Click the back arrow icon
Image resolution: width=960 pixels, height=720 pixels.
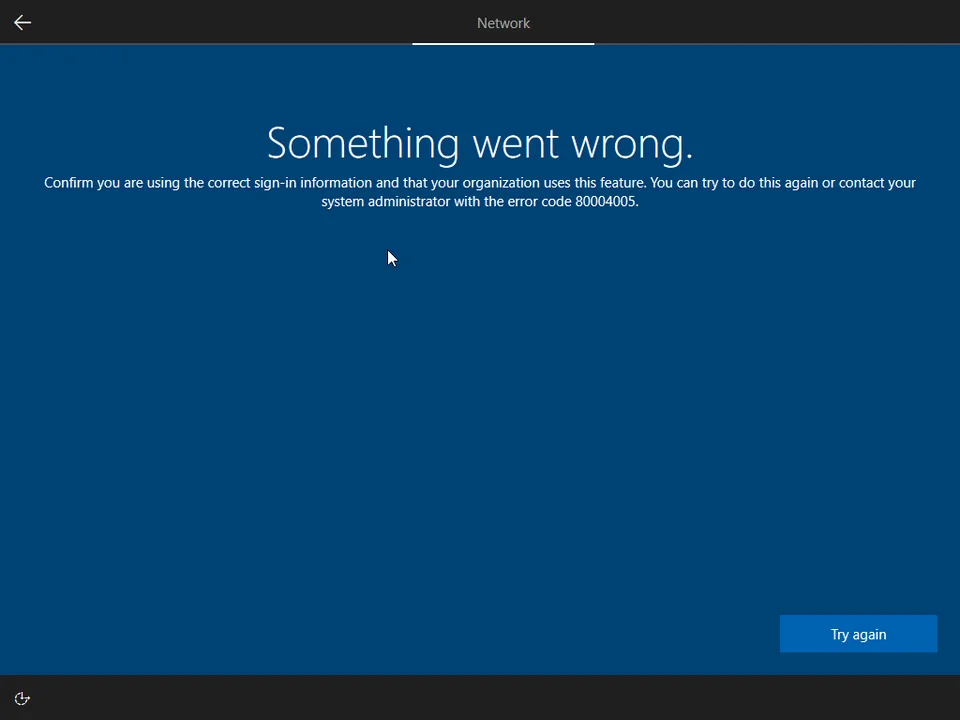click(x=22, y=22)
